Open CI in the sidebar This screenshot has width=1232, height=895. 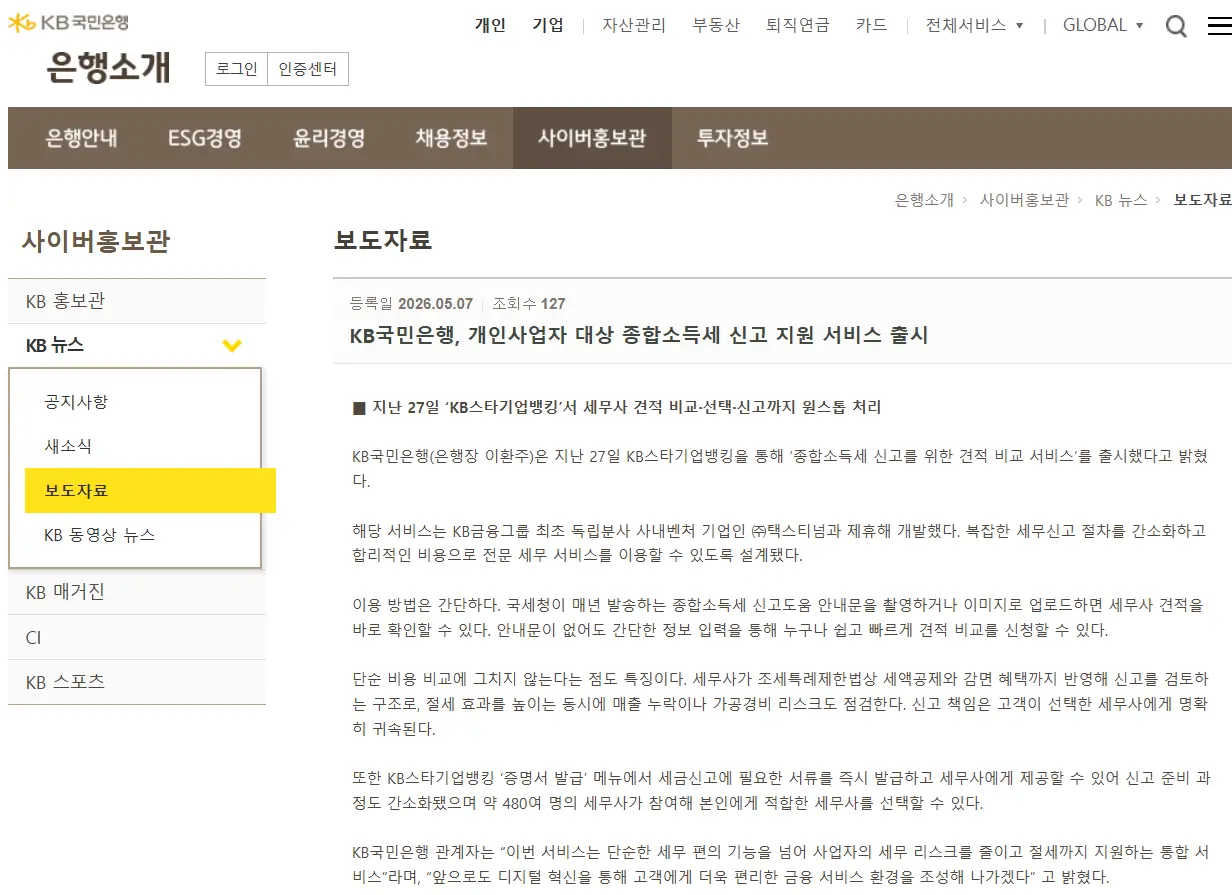pyautogui.click(x=137, y=637)
